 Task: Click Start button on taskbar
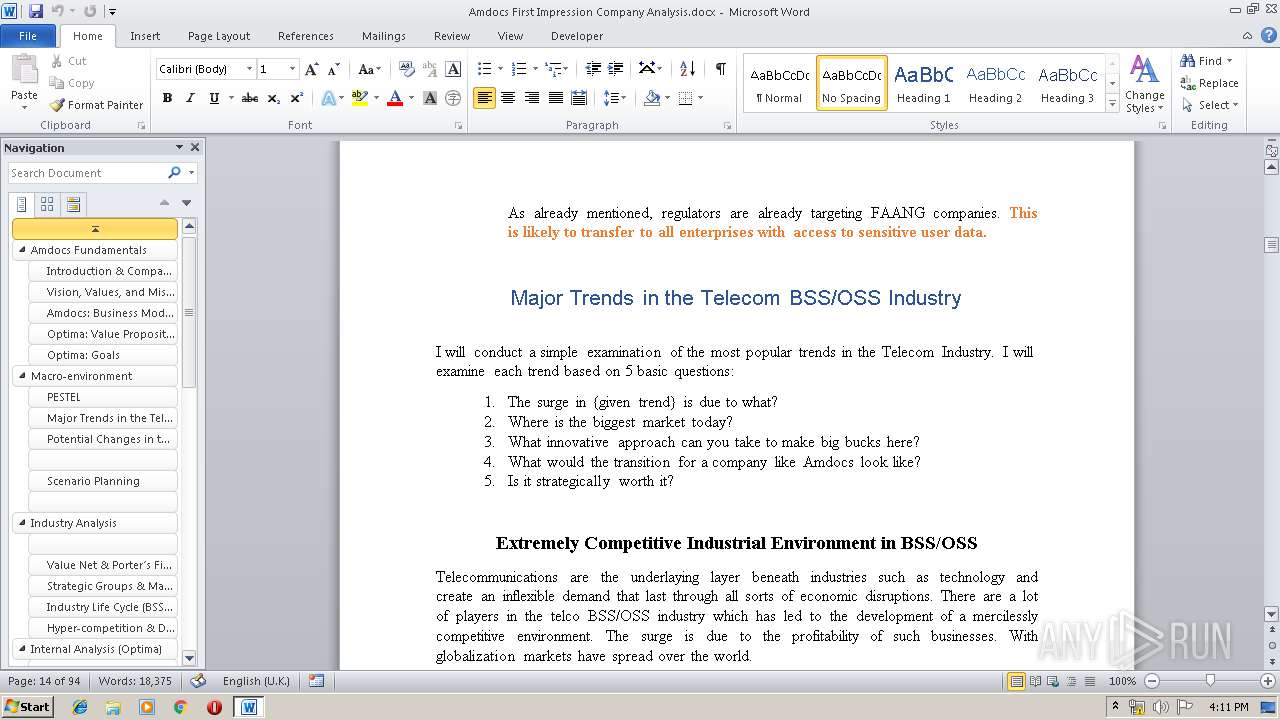tap(27, 706)
